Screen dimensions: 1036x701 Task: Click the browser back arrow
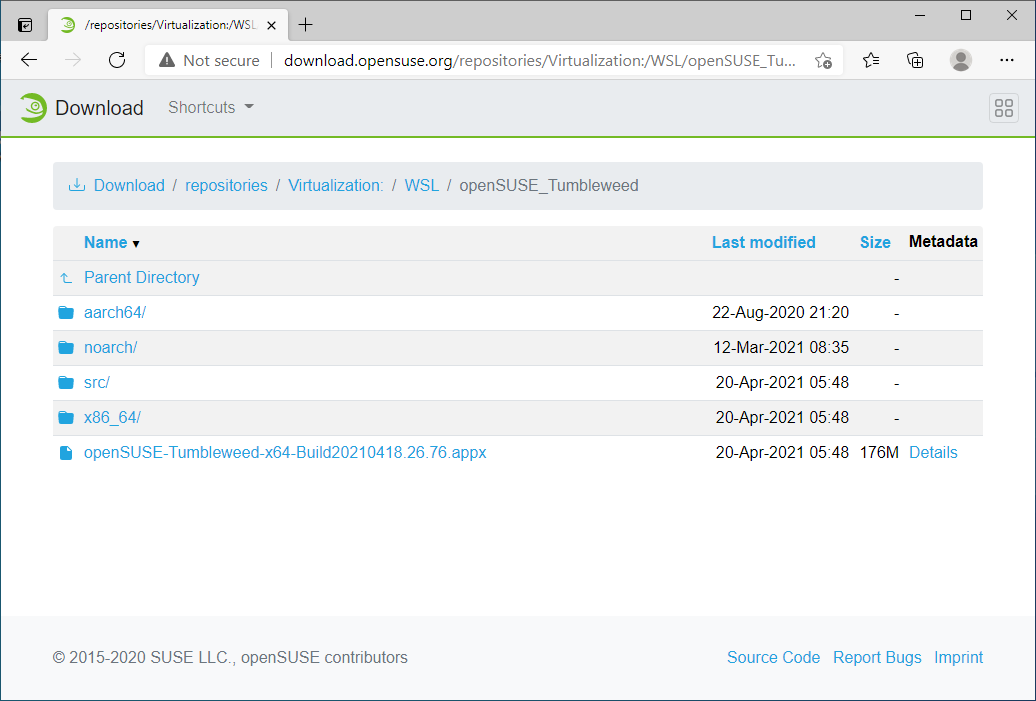pyautogui.click(x=29, y=60)
